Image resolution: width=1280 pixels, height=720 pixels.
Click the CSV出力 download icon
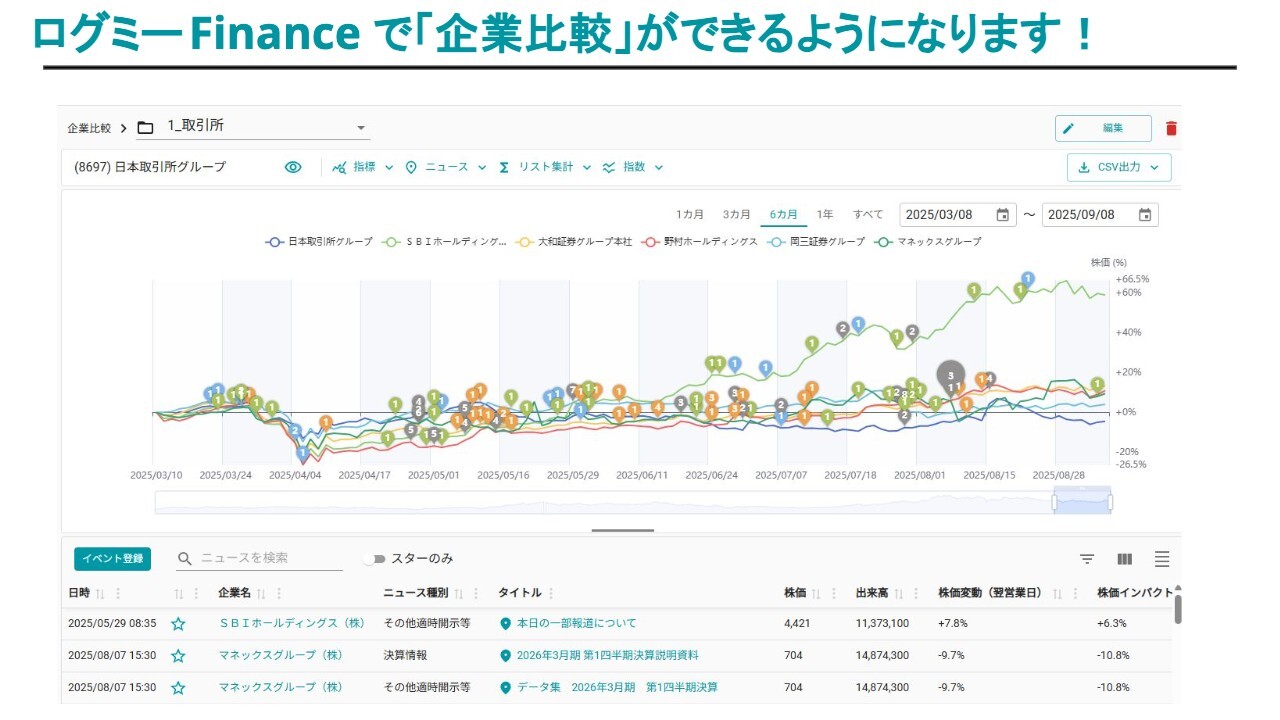click(x=1084, y=168)
